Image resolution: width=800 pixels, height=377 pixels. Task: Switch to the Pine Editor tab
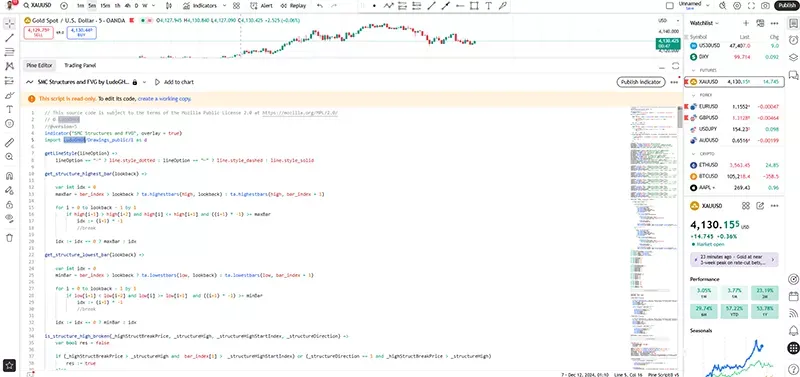(x=39, y=65)
